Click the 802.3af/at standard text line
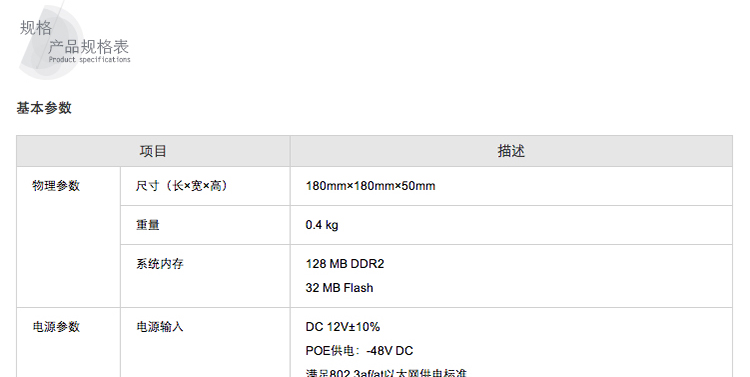The height and width of the screenshot is (377, 750). tap(386, 373)
